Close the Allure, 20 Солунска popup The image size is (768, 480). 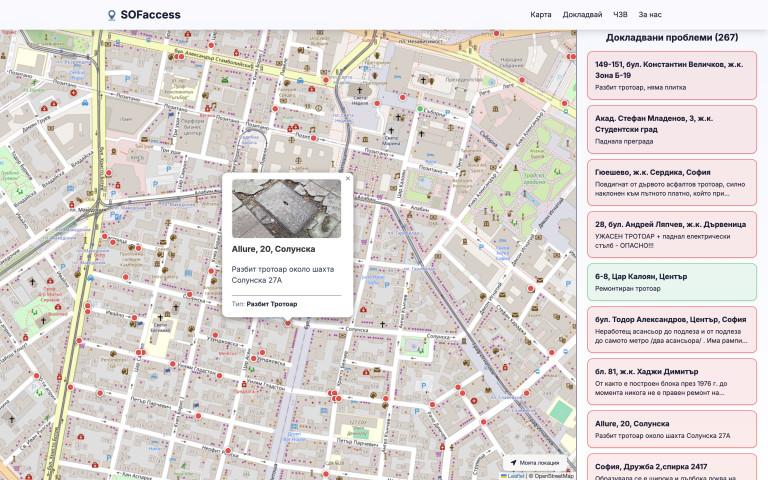pyautogui.click(x=348, y=179)
